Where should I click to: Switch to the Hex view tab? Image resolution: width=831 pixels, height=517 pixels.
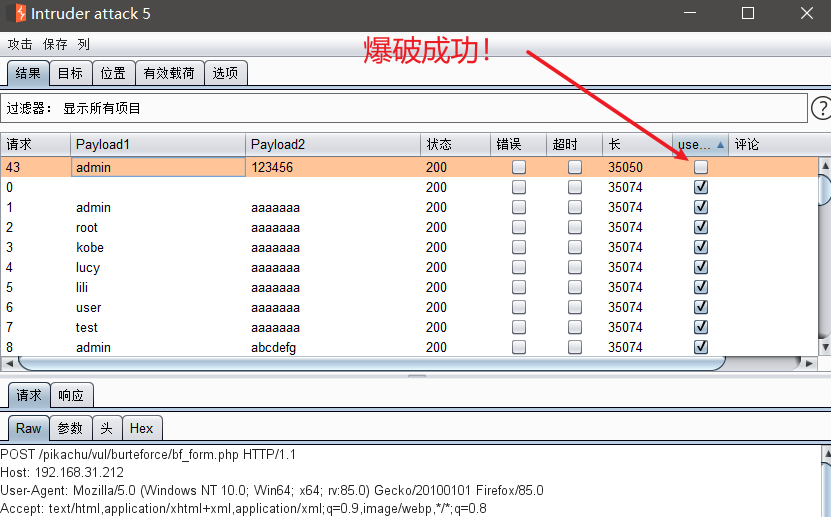coord(142,428)
